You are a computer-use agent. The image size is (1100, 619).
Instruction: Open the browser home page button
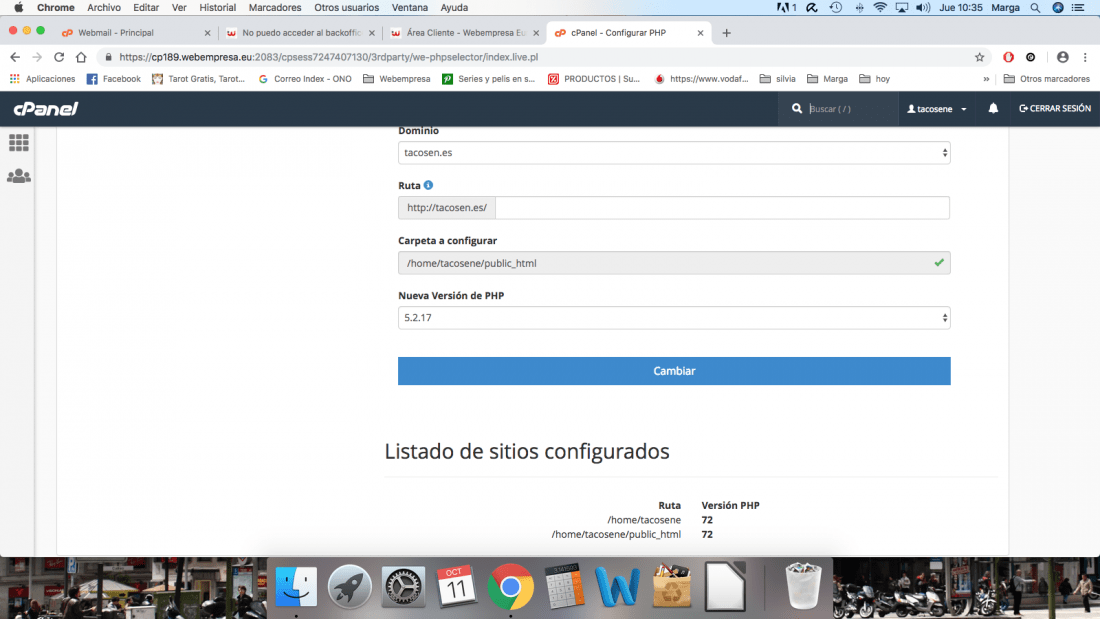click(x=81, y=57)
